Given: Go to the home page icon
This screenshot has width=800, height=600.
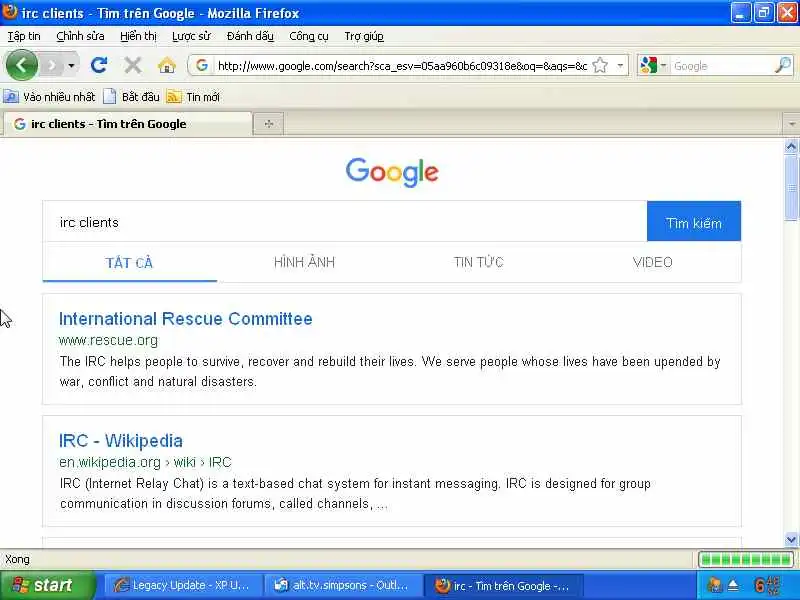Looking at the screenshot, I should point(167,65).
